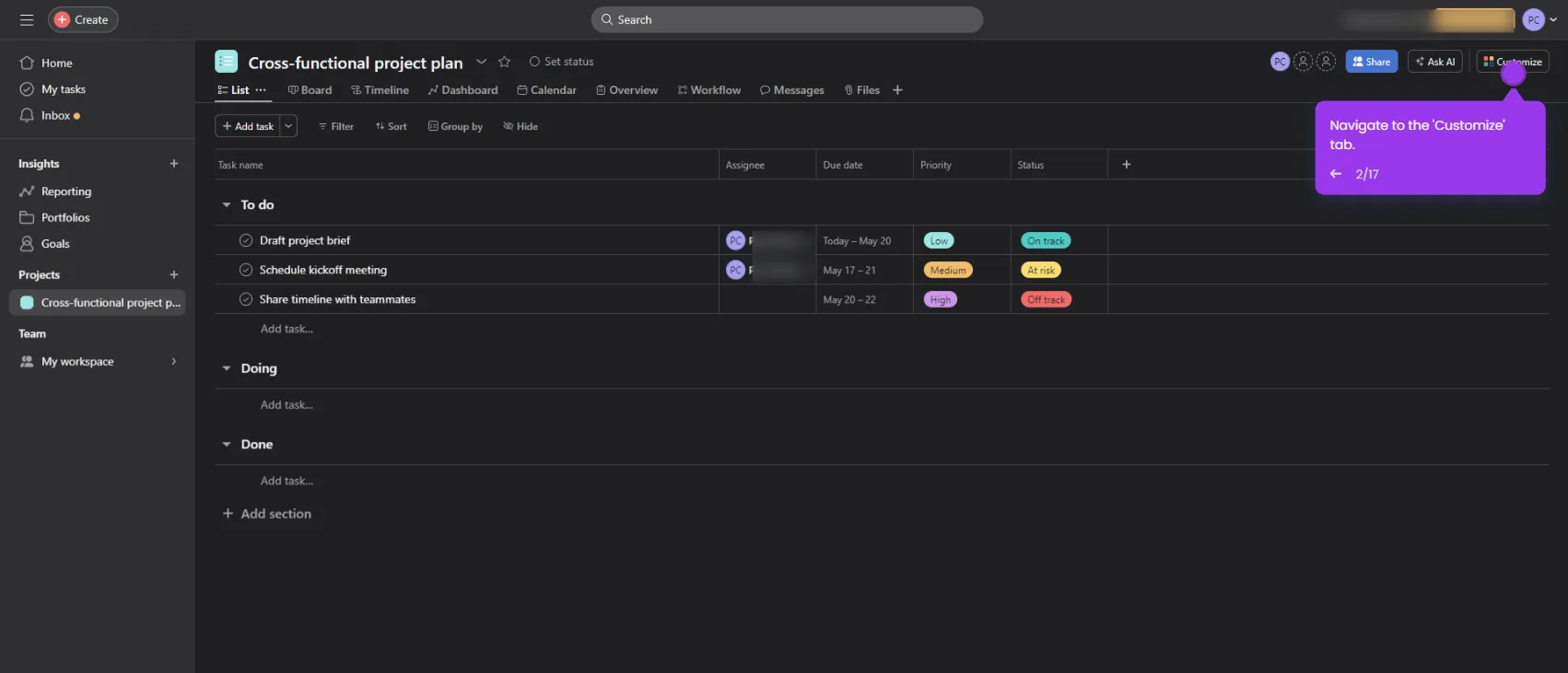Open the Add task dropdown arrow
Viewport: 1568px width, 673px height.
click(289, 126)
